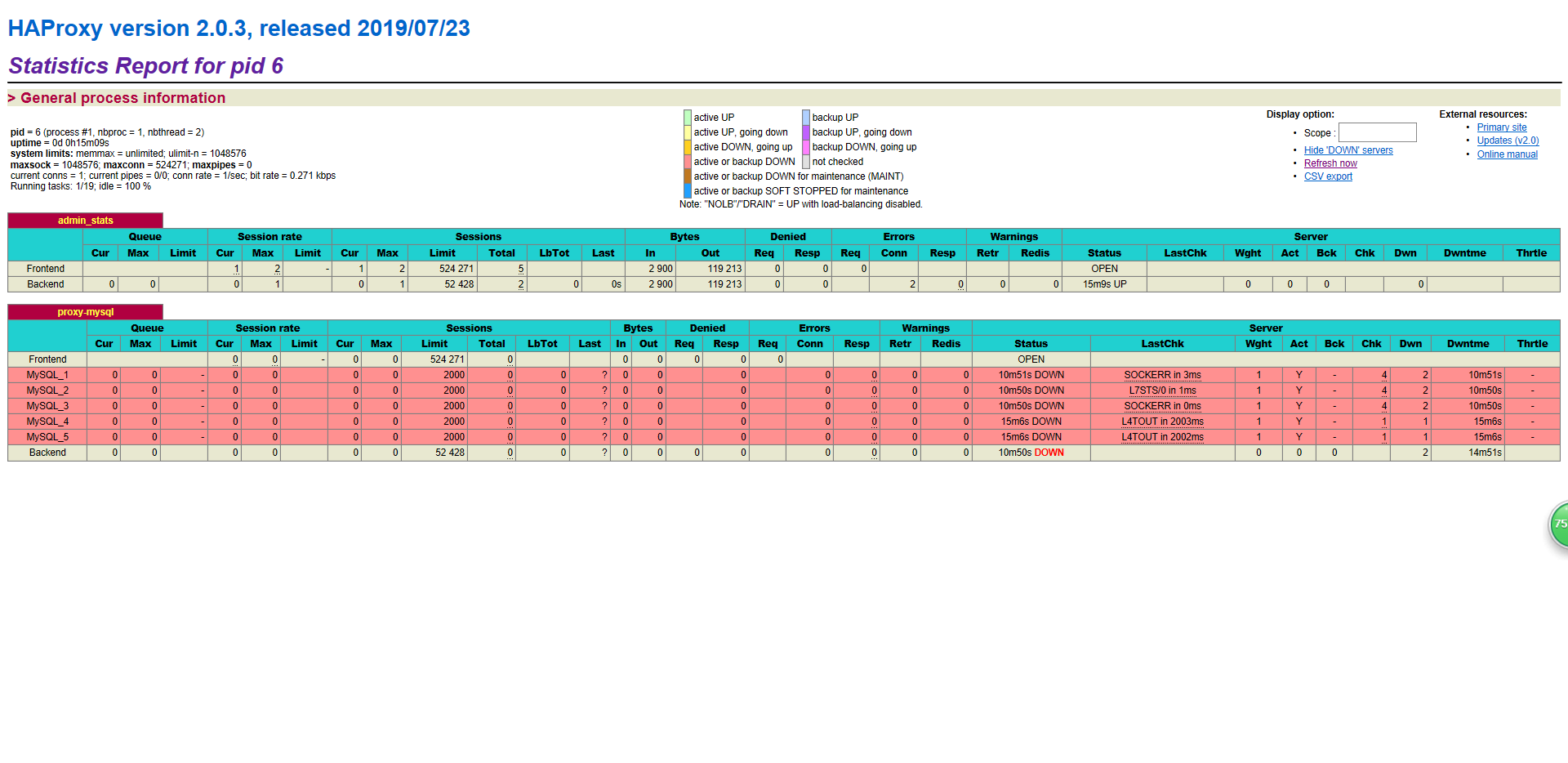Viewport: 1568px width, 763px height.
Task: Click proxy-mysql Frontend session limit 524 271
Action: [x=447, y=359]
